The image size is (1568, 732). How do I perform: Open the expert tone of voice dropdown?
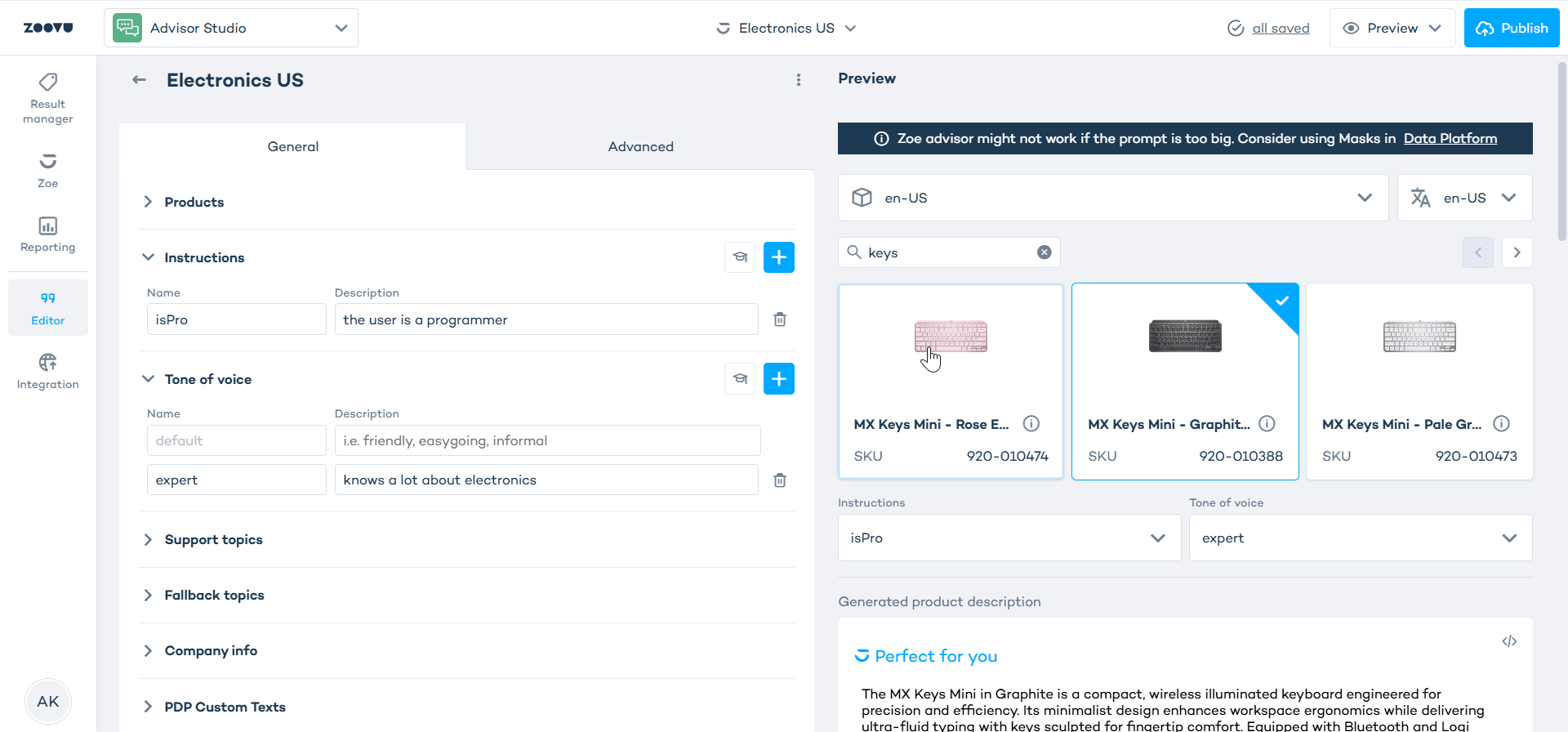1360,538
